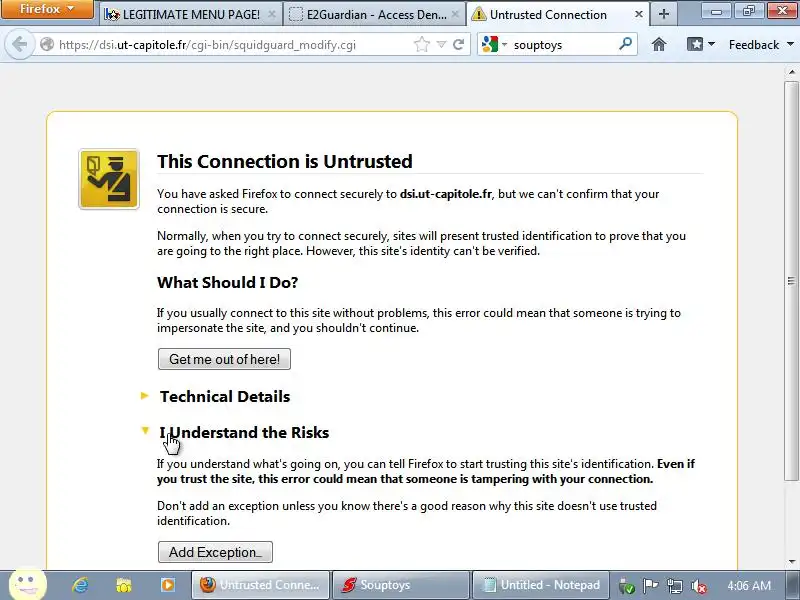Viewport: 800px width, 600px height.
Task: Select the Untrusted Connection taskbar item
Action: [x=260, y=585]
